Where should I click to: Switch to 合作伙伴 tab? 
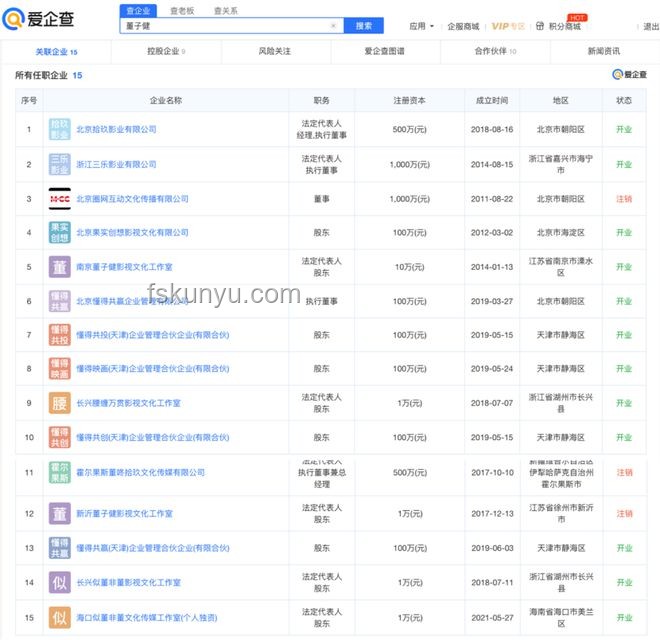coord(495,51)
